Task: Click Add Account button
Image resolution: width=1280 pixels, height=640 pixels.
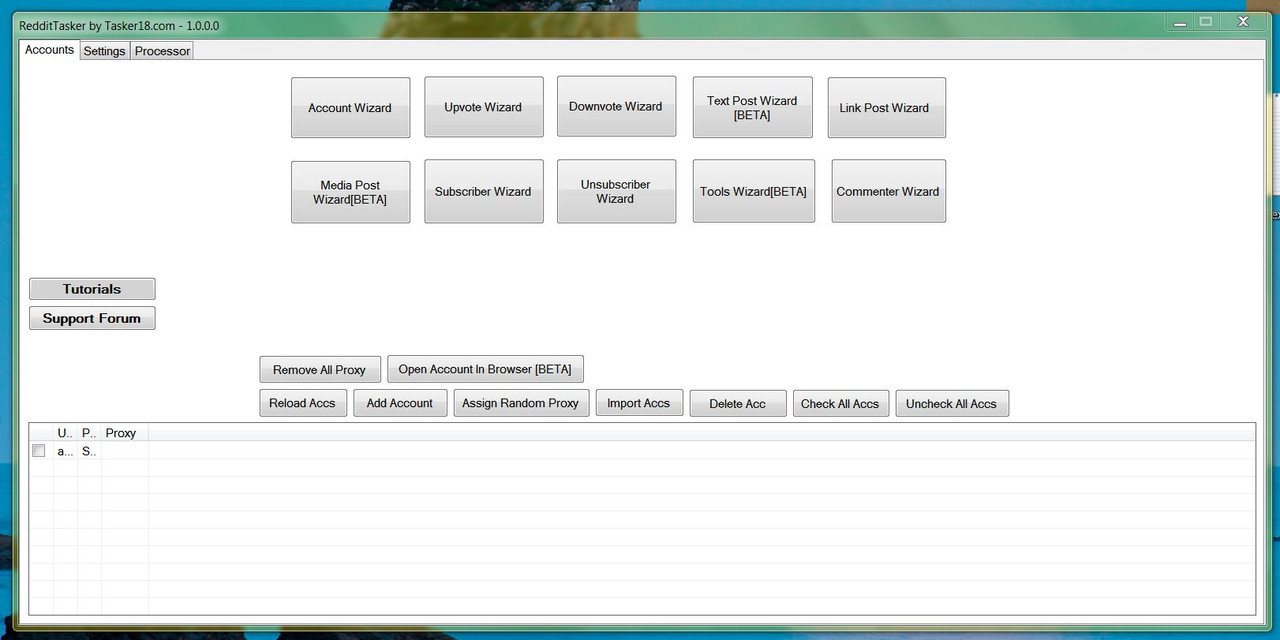Action: point(400,403)
